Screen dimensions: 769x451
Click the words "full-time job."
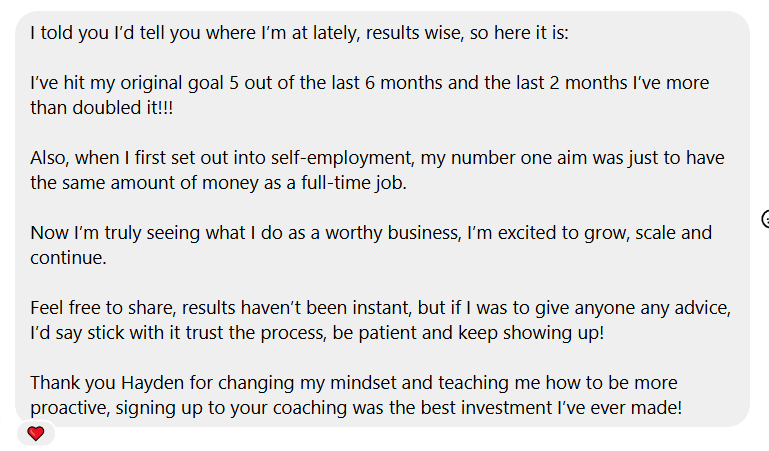tap(354, 183)
